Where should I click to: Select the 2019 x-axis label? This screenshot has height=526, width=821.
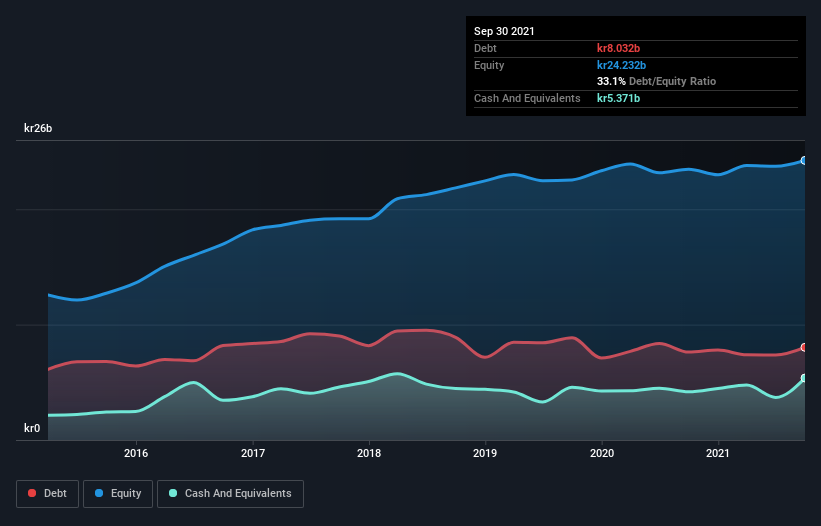pos(485,454)
